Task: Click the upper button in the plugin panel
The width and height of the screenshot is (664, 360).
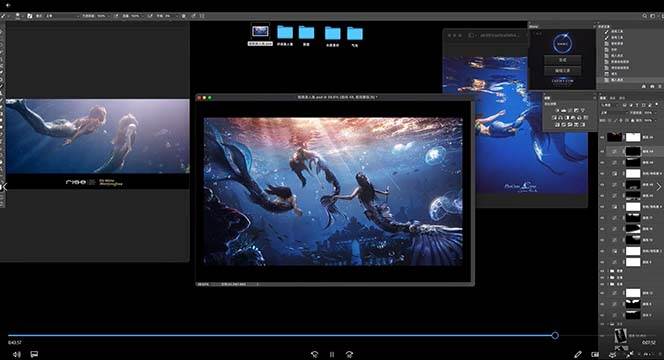Action: (562, 60)
